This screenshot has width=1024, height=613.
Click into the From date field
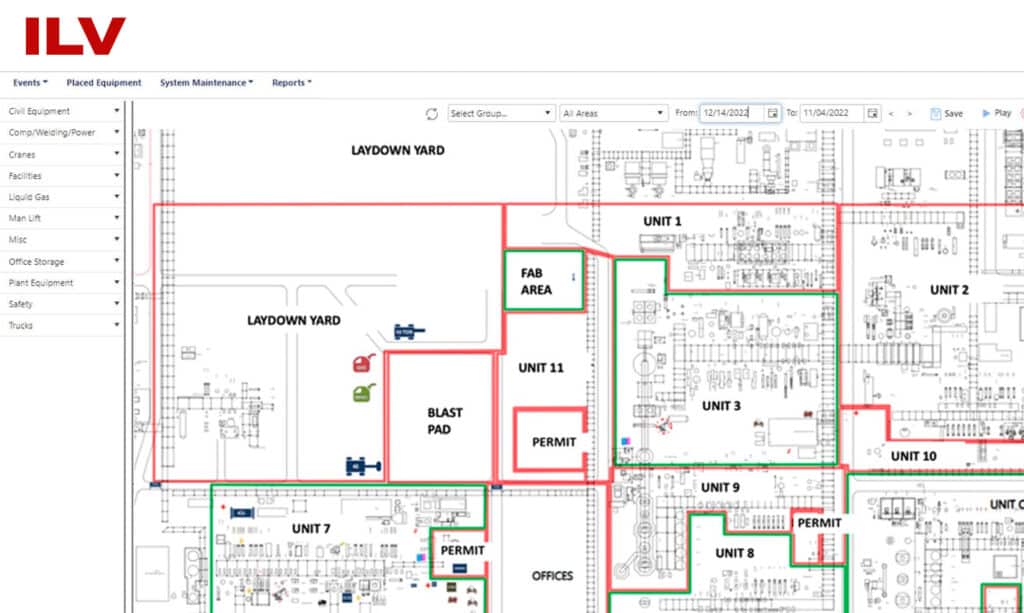point(731,114)
